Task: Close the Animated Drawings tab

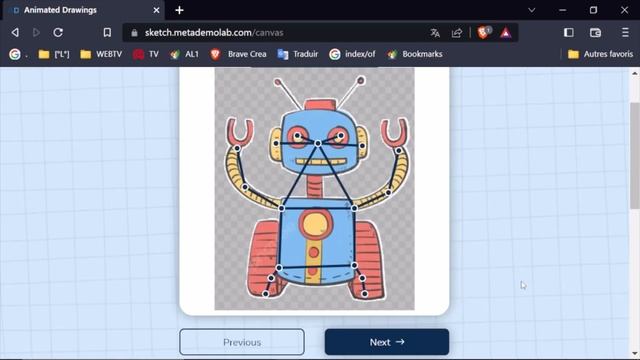Action: 156,10
